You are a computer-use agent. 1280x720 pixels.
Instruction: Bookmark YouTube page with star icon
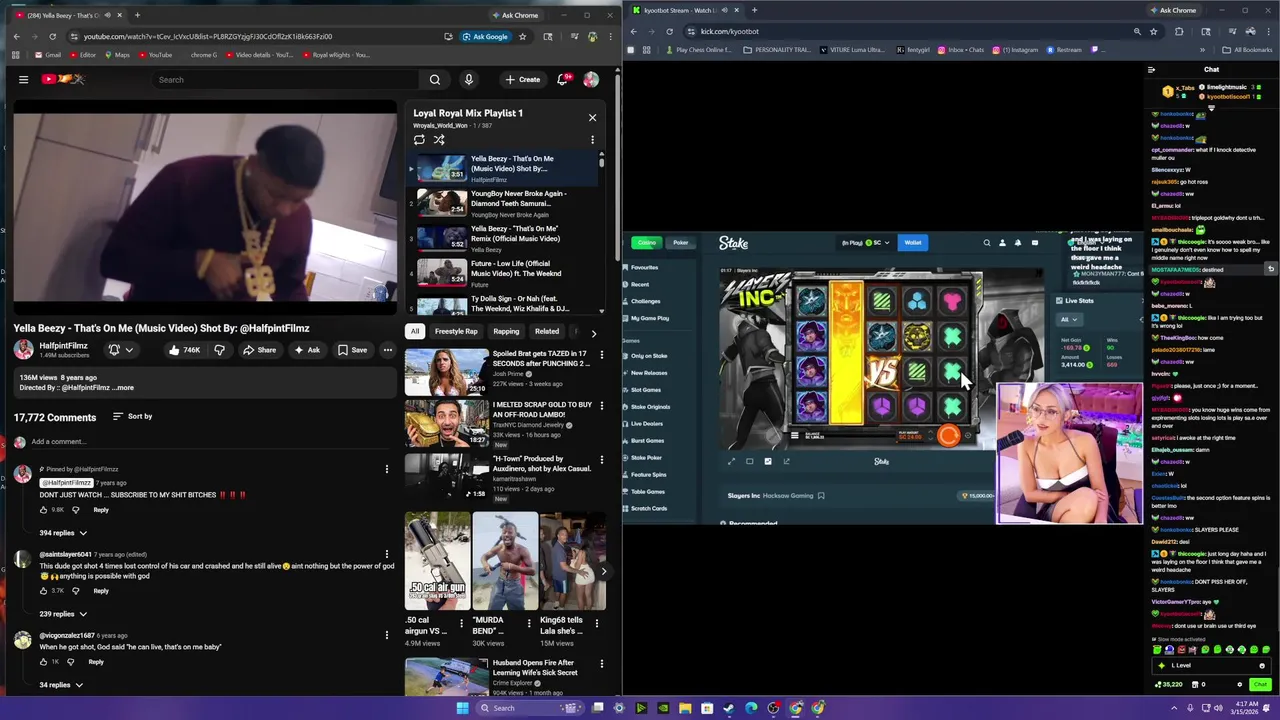(522, 37)
